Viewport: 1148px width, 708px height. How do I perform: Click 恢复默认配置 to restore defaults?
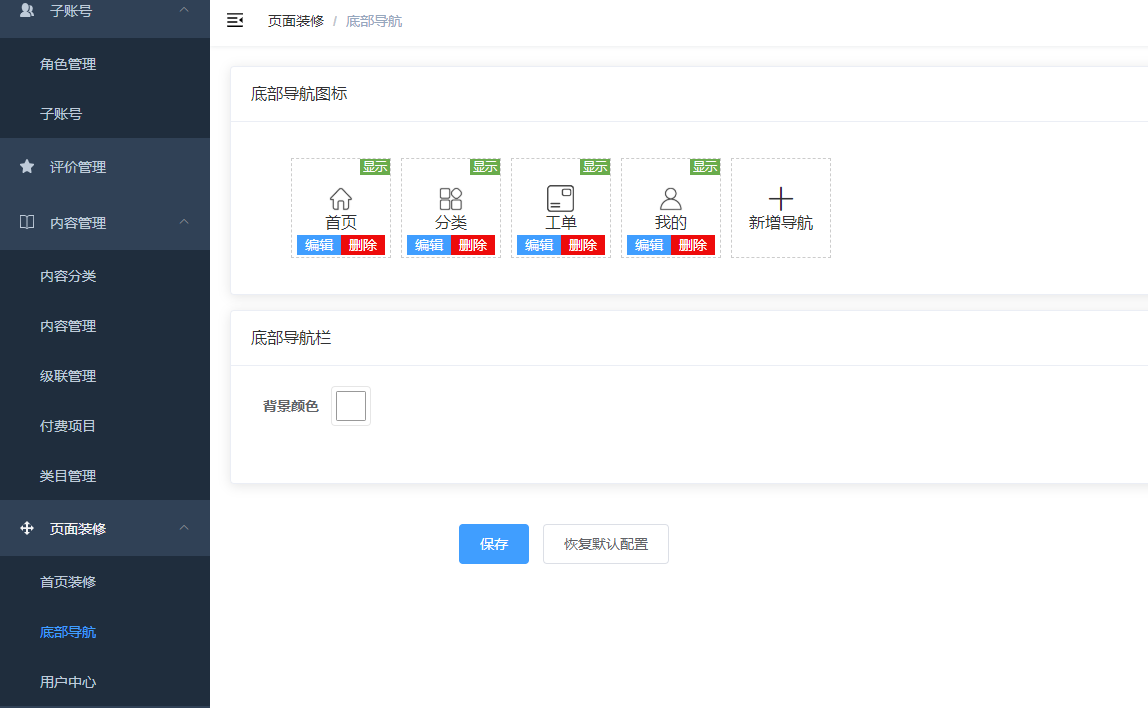point(605,544)
